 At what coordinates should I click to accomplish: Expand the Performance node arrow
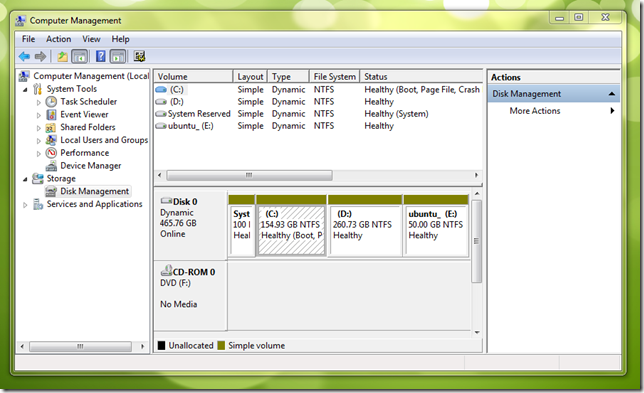click(39, 154)
